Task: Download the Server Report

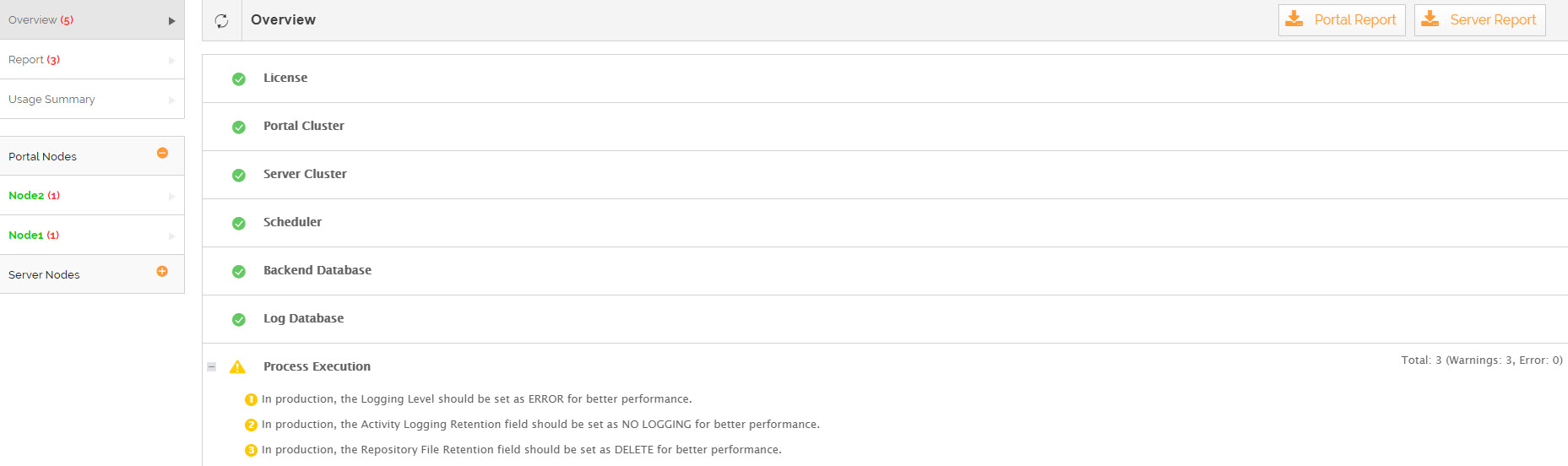Action: [x=1479, y=20]
